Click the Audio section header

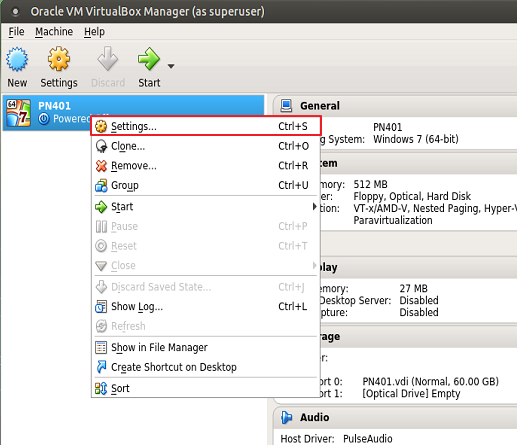point(395,417)
